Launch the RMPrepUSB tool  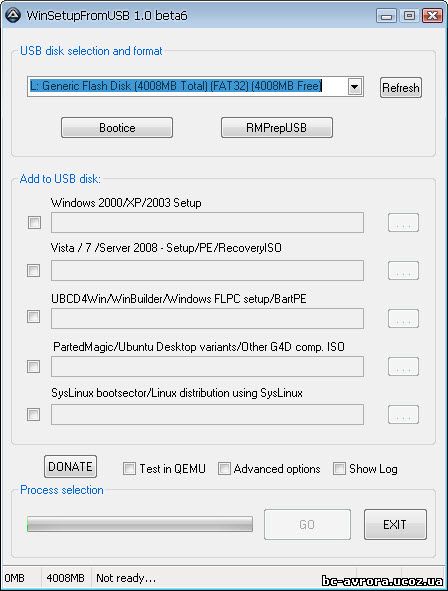coord(277,127)
